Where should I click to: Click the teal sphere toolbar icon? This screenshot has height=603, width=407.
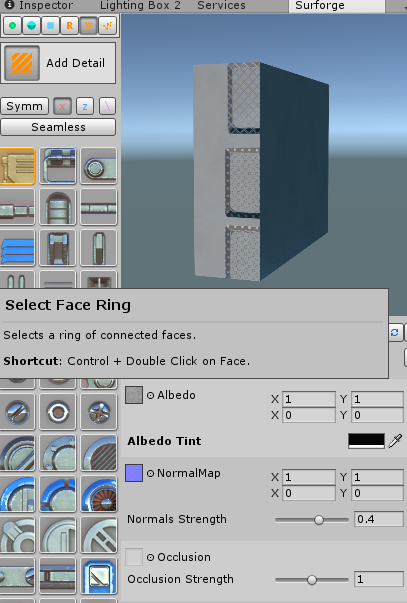(x=32, y=26)
